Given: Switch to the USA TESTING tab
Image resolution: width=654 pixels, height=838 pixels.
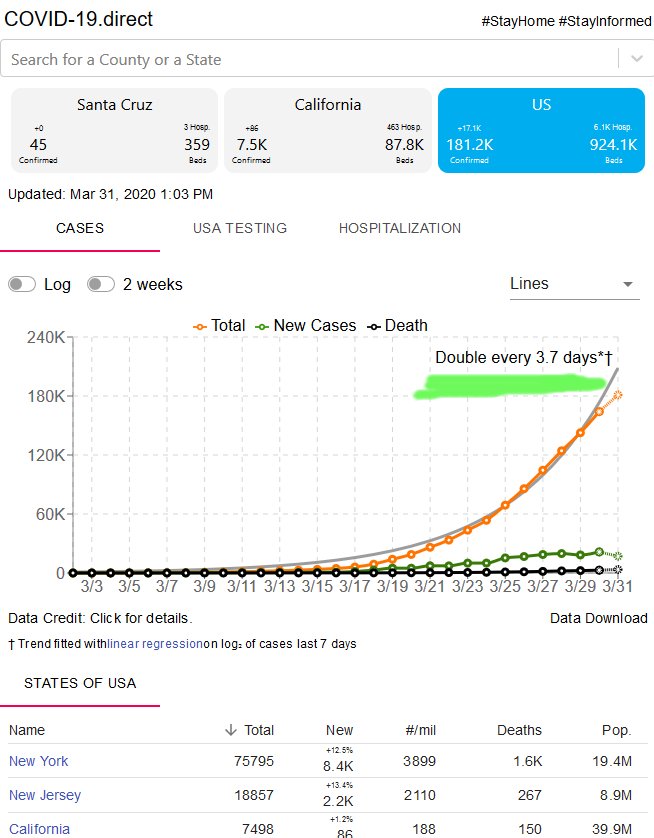Looking at the screenshot, I should tap(240, 228).
